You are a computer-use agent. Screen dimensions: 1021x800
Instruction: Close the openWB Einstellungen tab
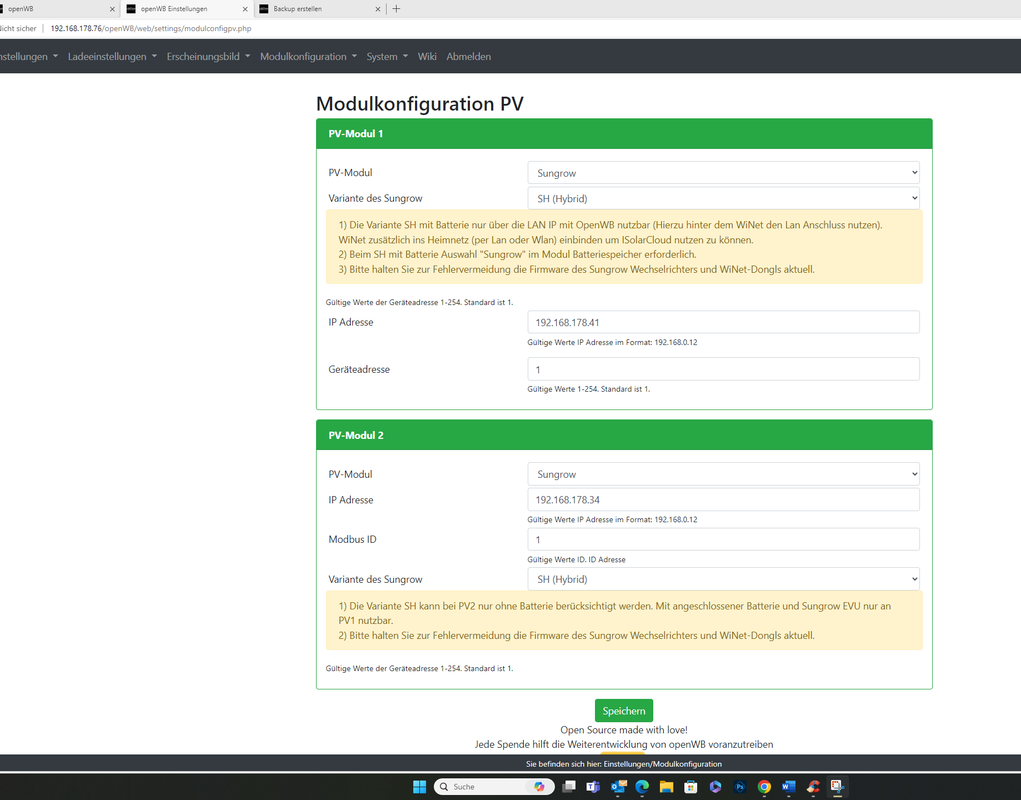click(x=245, y=9)
